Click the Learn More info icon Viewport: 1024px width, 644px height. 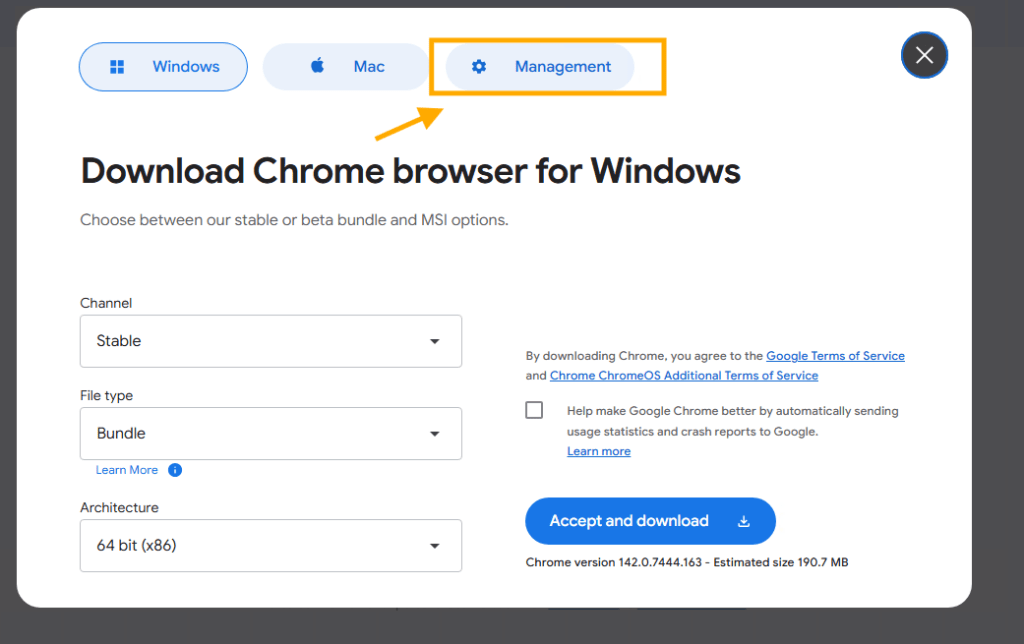pos(175,470)
